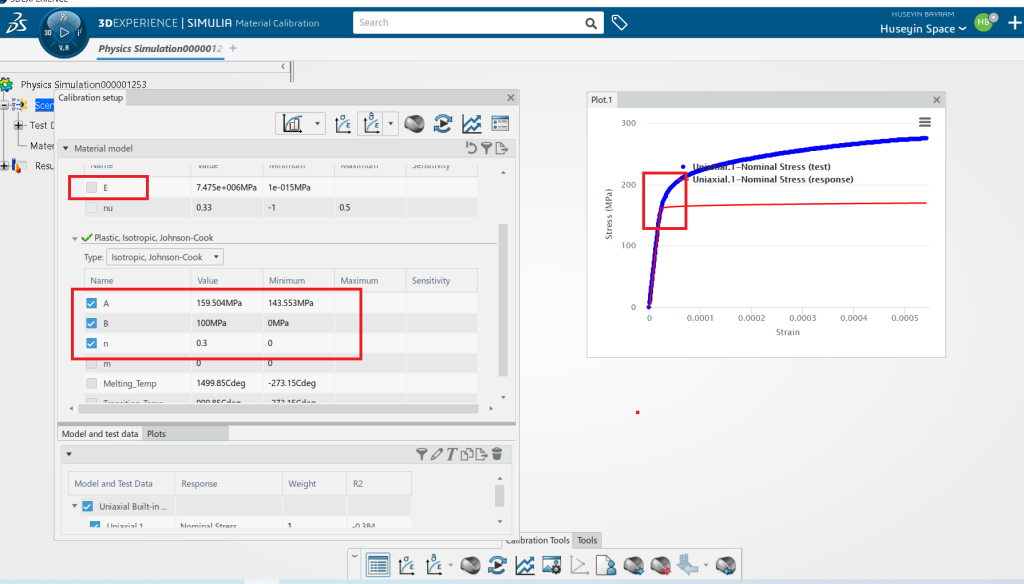Screen dimensions: 1024x584
Task: Click the refresh-play icon in Calibration setup toolbar
Action: click(442, 123)
